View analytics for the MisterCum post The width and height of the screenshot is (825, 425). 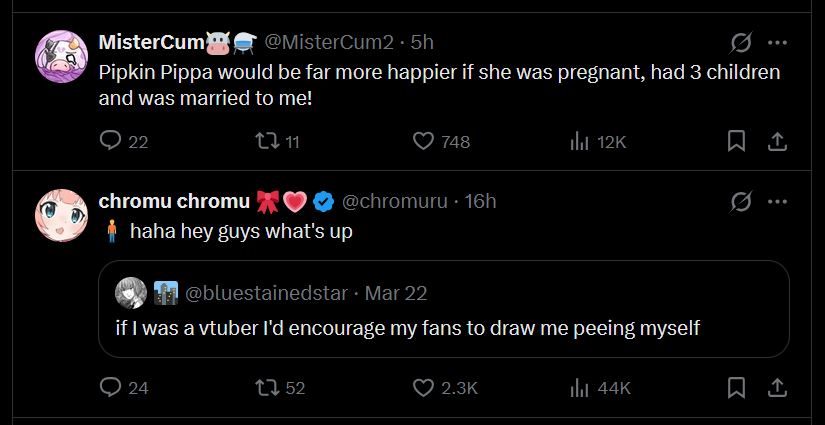tap(579, 142)
